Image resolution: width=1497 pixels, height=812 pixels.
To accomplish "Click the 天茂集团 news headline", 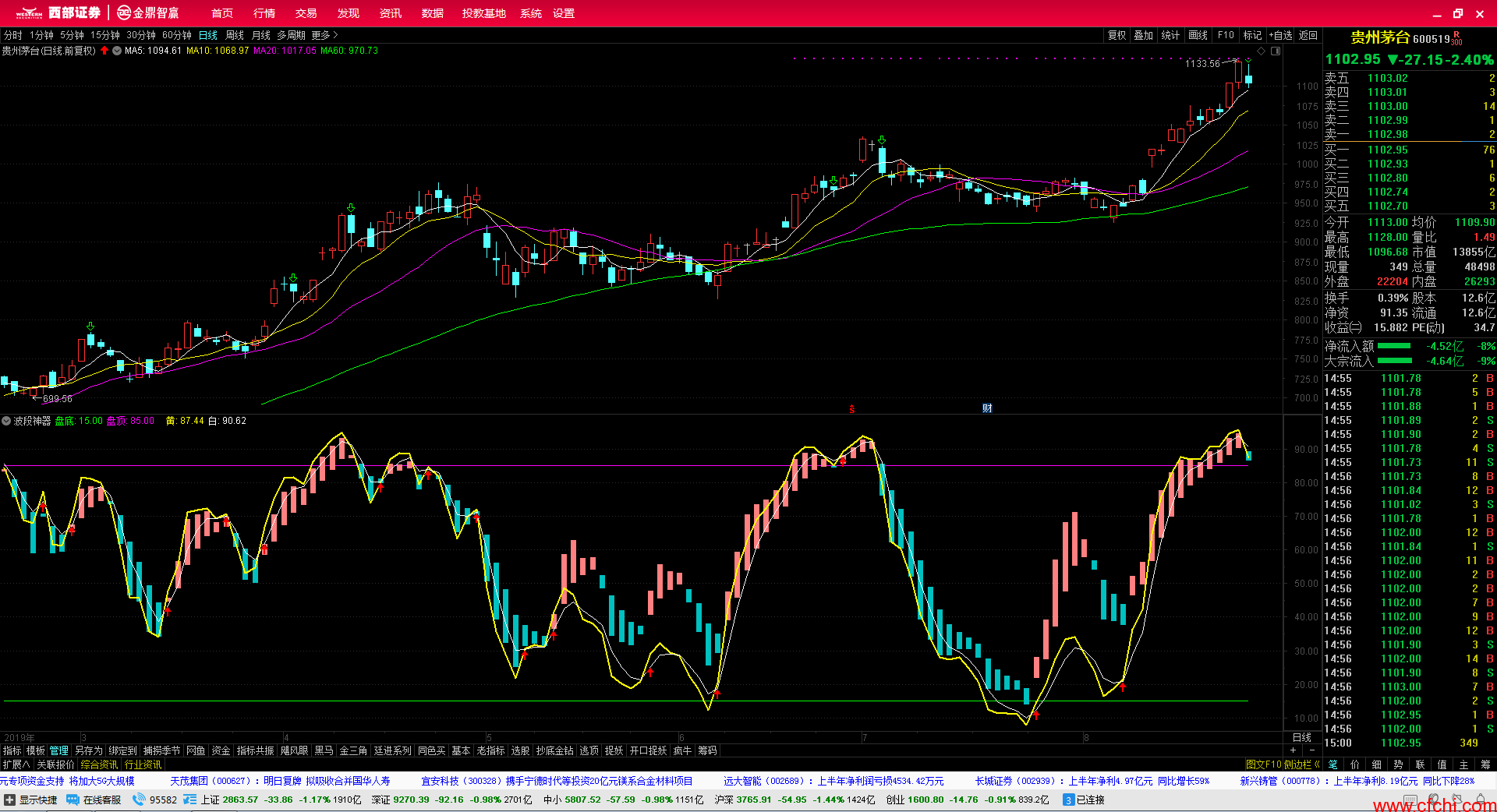I will click(281, 781).
